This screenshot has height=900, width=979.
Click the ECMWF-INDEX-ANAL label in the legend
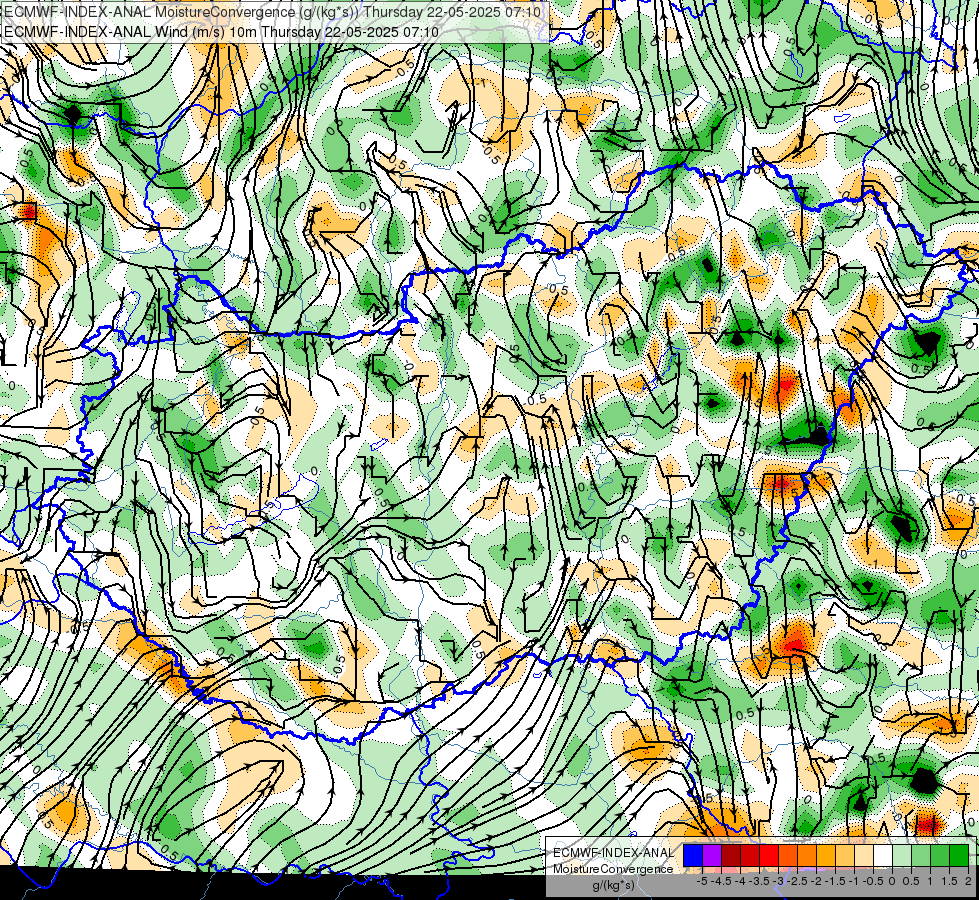pyautogui.click(x=614, y=853)
